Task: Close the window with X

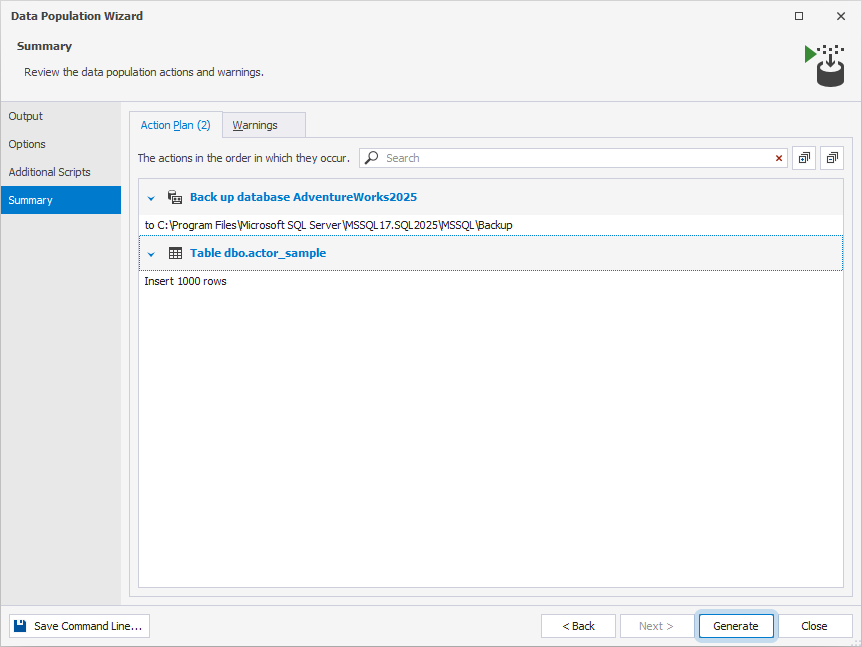Action: coord(841,16)
